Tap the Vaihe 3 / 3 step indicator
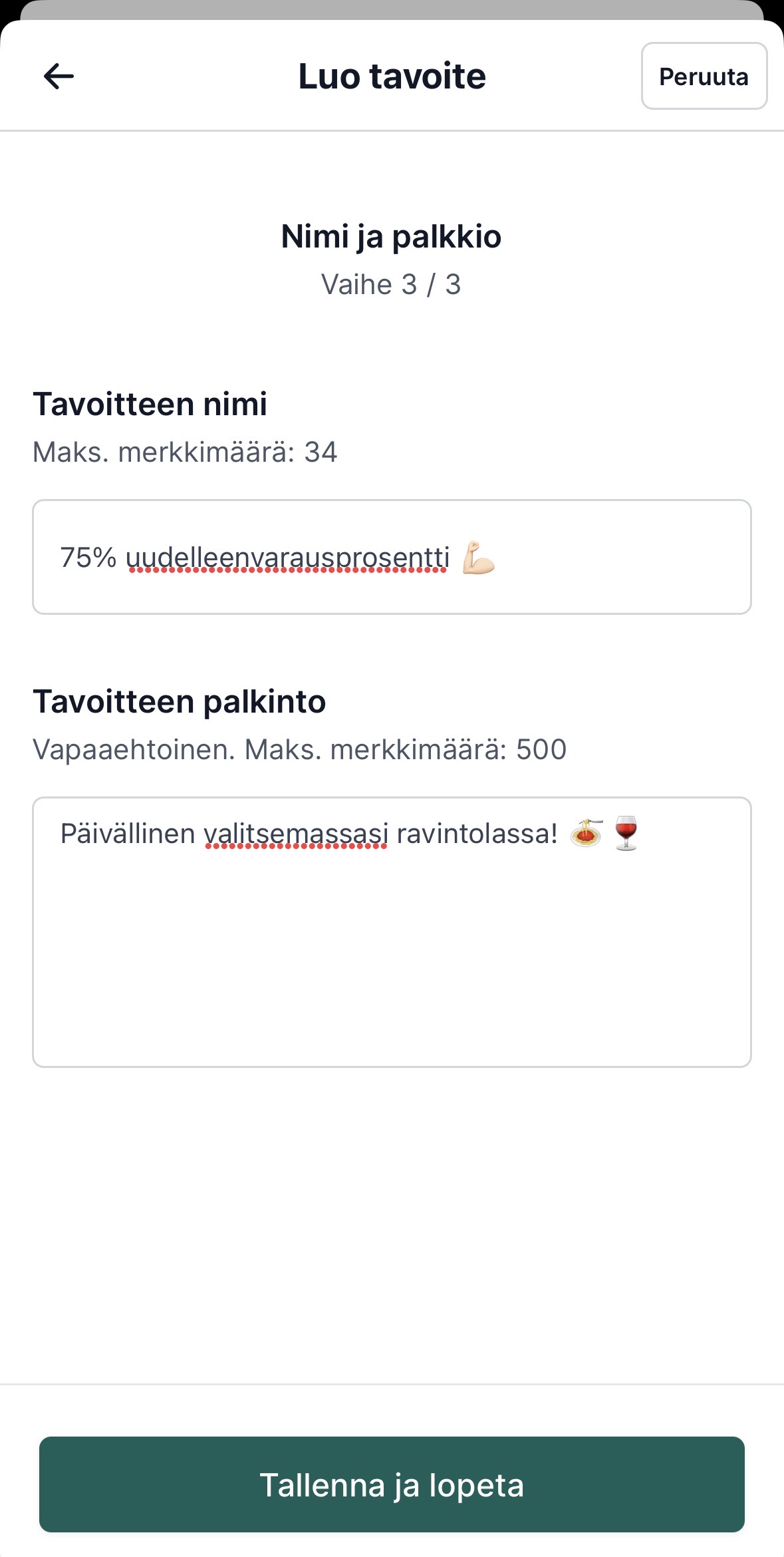The image size is (784, 1557). coord(391,284)
